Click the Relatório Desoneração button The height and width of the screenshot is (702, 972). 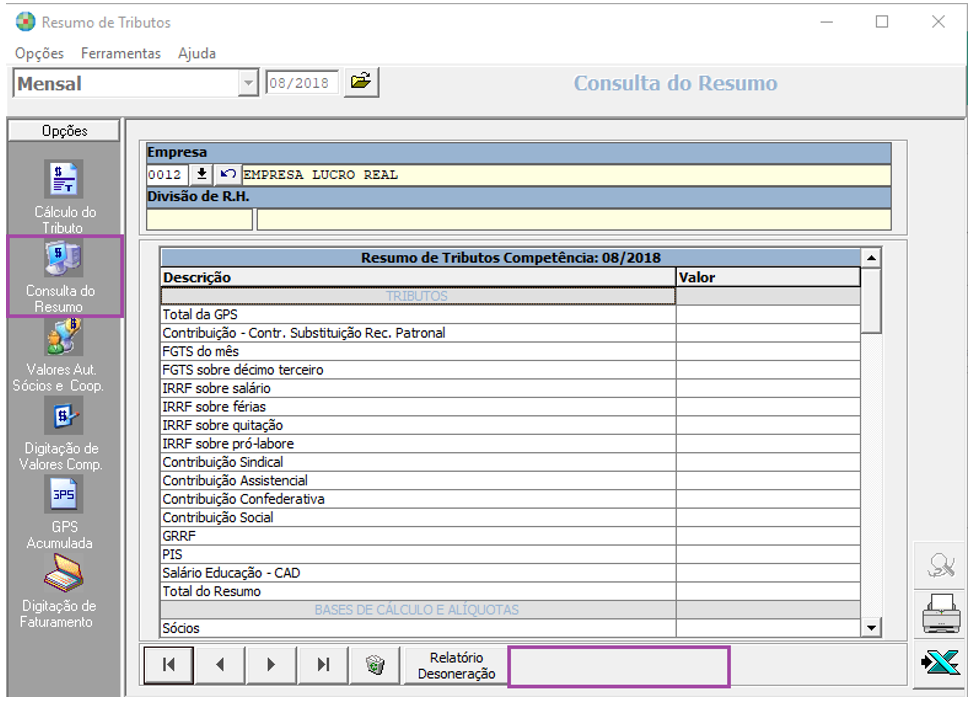pyautogui.click(x=456, y=665)
